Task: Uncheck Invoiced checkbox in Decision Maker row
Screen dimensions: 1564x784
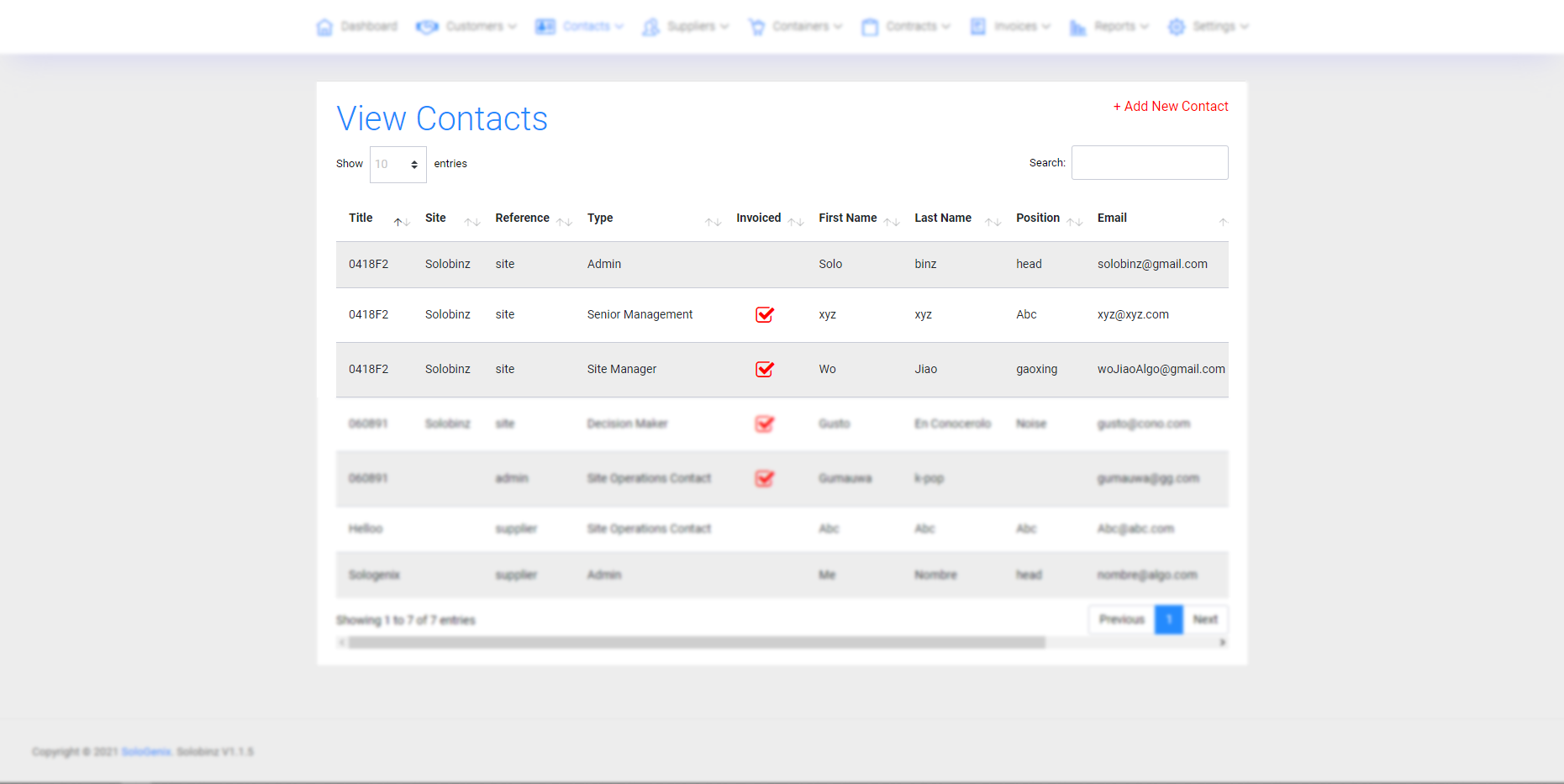Action: [764, 424]
